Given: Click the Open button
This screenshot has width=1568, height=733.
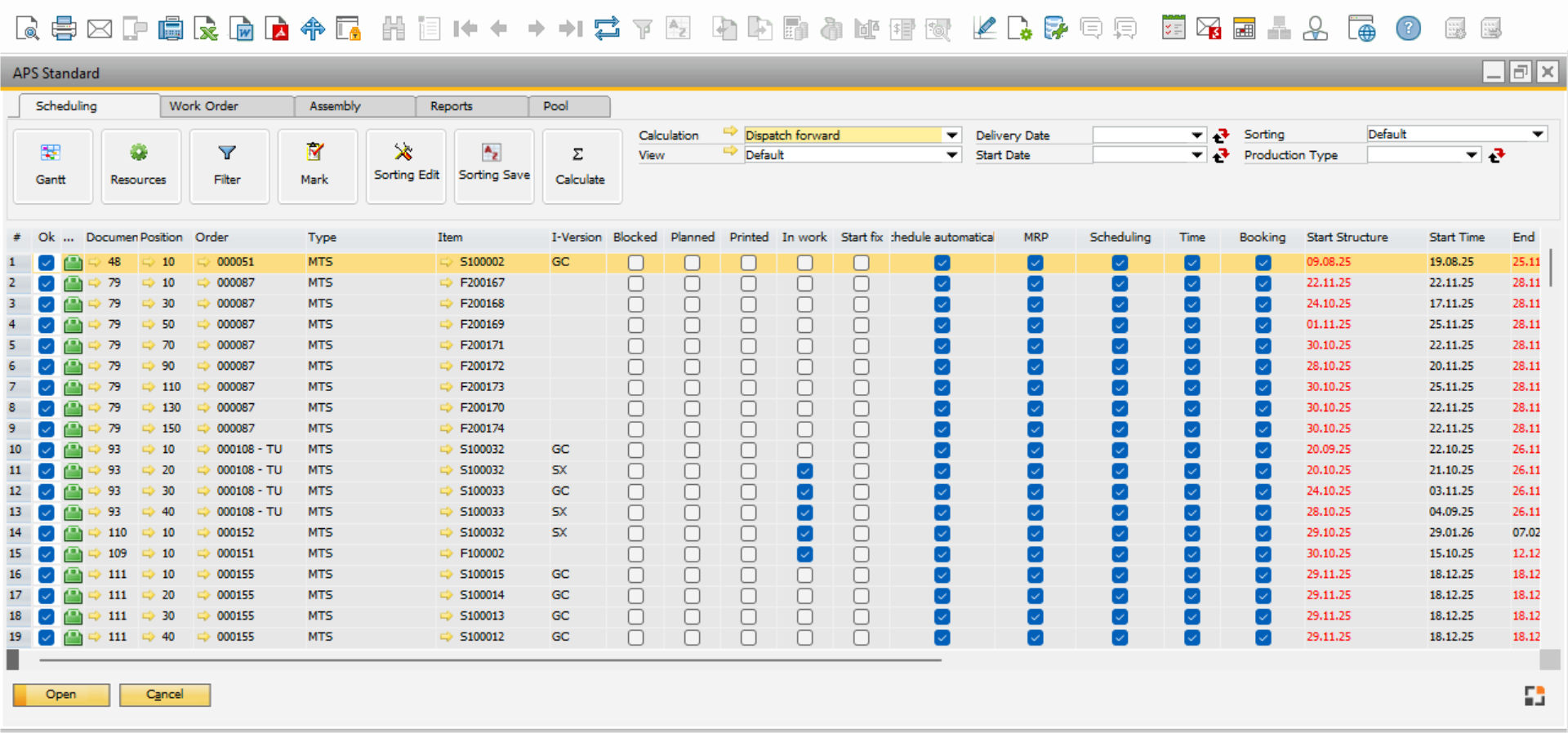Looking at the screenshot, I should (61, 695).
